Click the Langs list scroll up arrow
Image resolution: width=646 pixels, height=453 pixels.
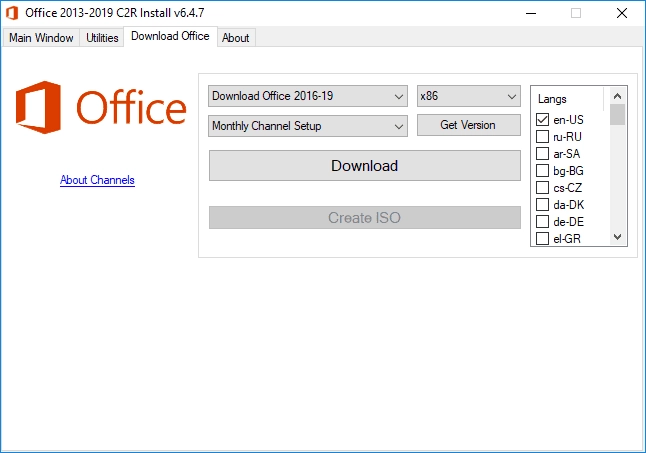click(617, 96)
